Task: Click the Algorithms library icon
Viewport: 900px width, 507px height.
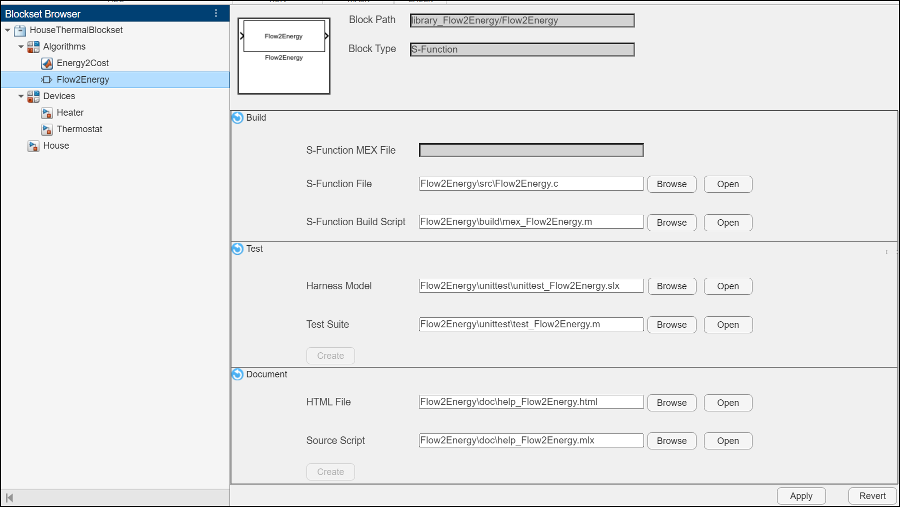Action: [x=34, y=47]
